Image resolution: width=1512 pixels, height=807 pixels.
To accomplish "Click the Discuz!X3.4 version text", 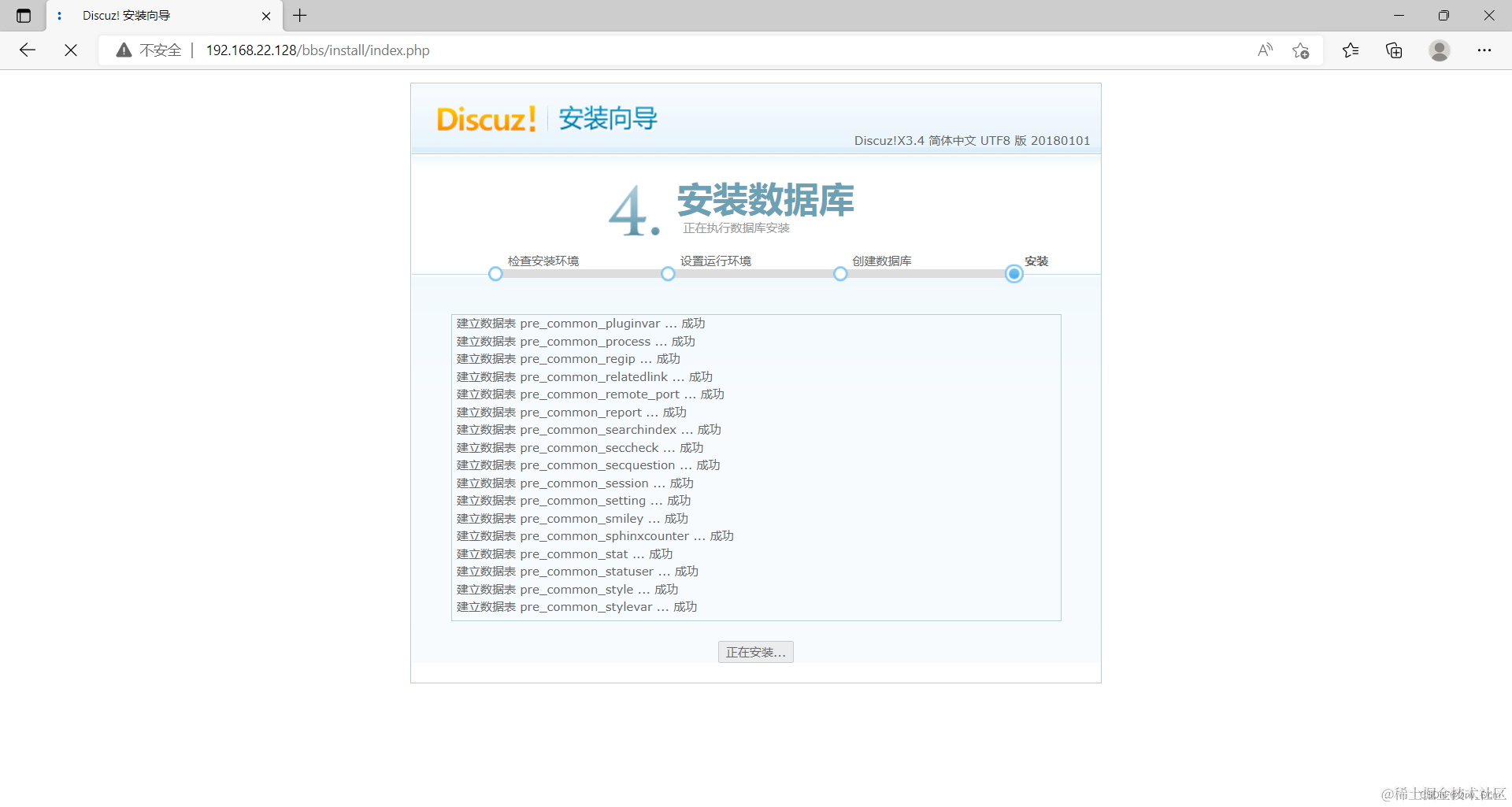I will click(x=973, y=141).
